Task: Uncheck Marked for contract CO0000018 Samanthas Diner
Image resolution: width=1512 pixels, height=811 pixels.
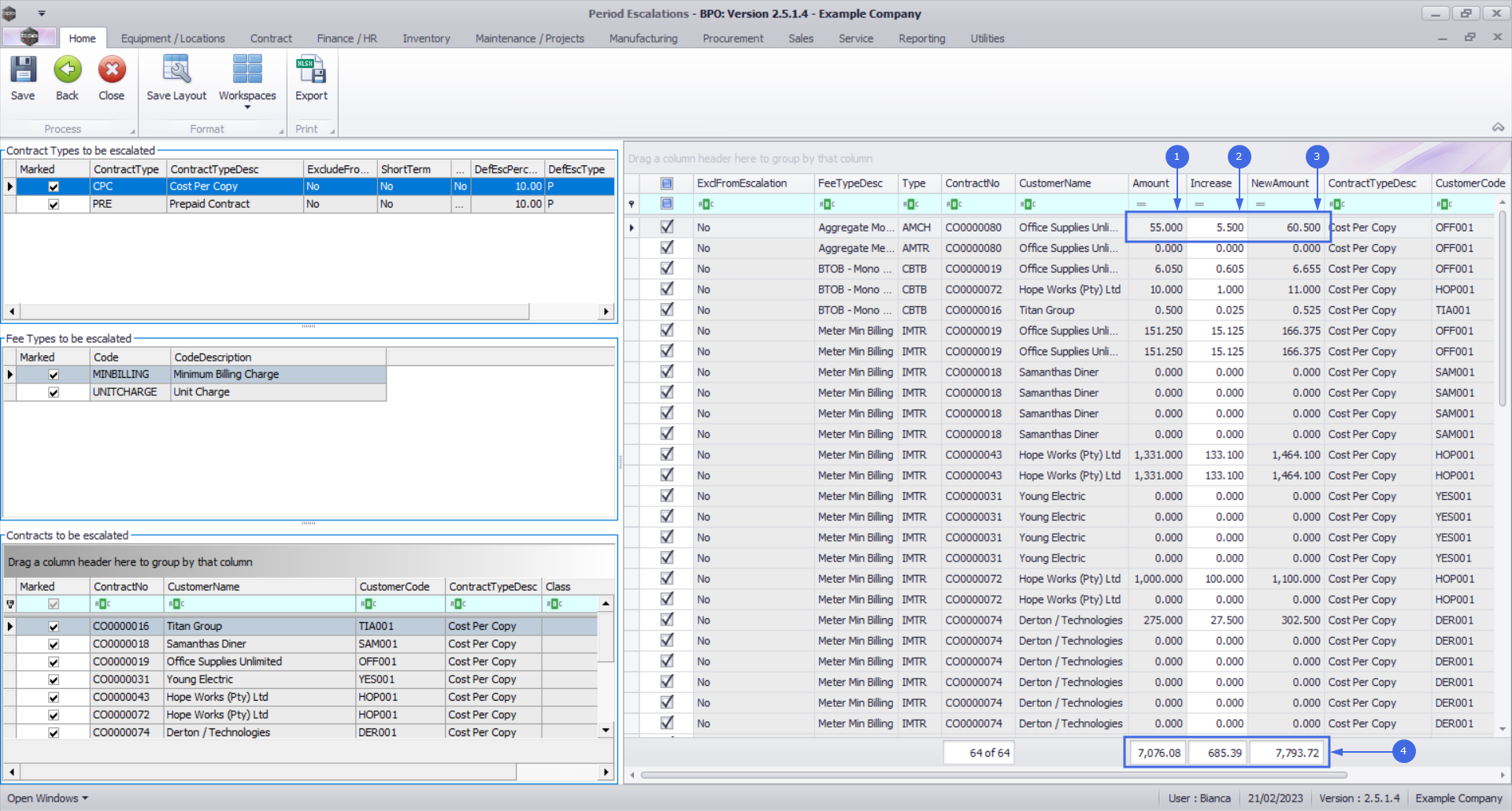Action: click(x=54, y=644)
